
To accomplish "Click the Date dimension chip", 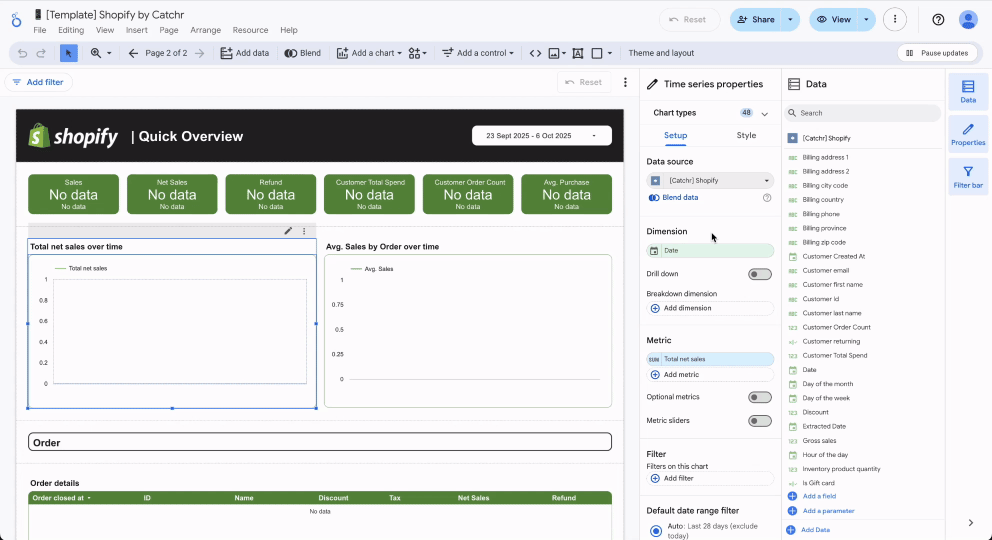I will (x=710, y=250).
